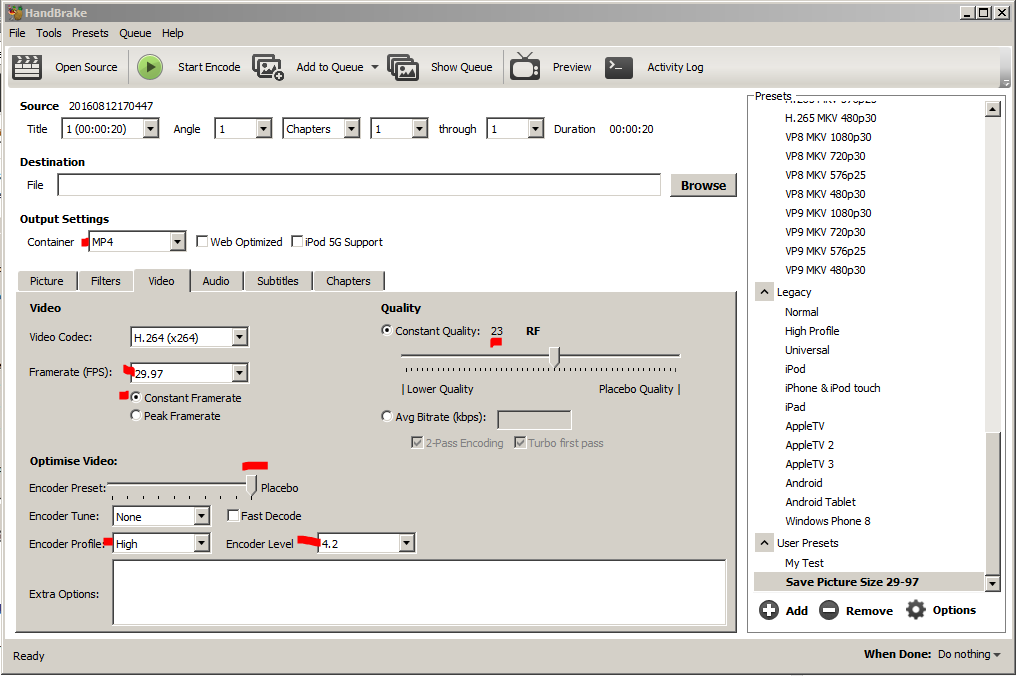1016x676 pixels.
Task: Open the Container MP4 dropdown
Action: tap(178, 242)
